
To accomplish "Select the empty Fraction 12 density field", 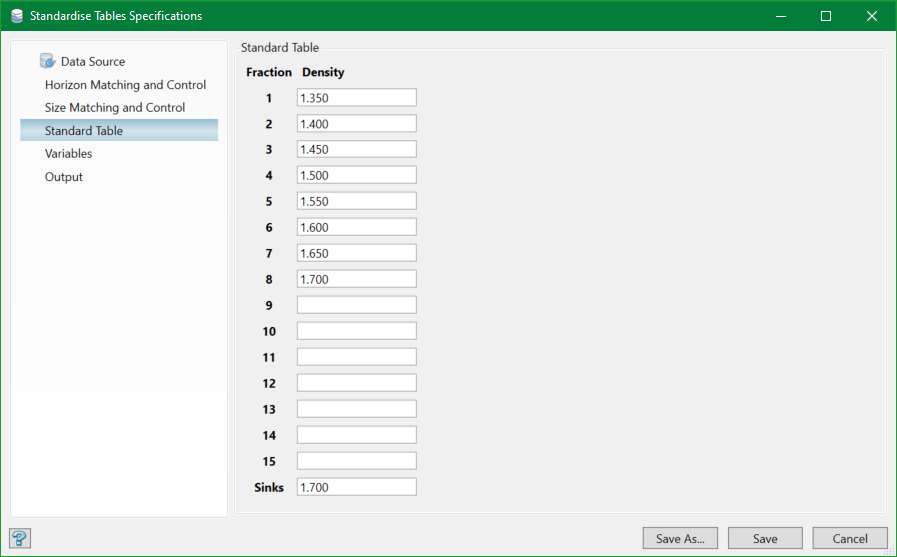I will point(356,384).
